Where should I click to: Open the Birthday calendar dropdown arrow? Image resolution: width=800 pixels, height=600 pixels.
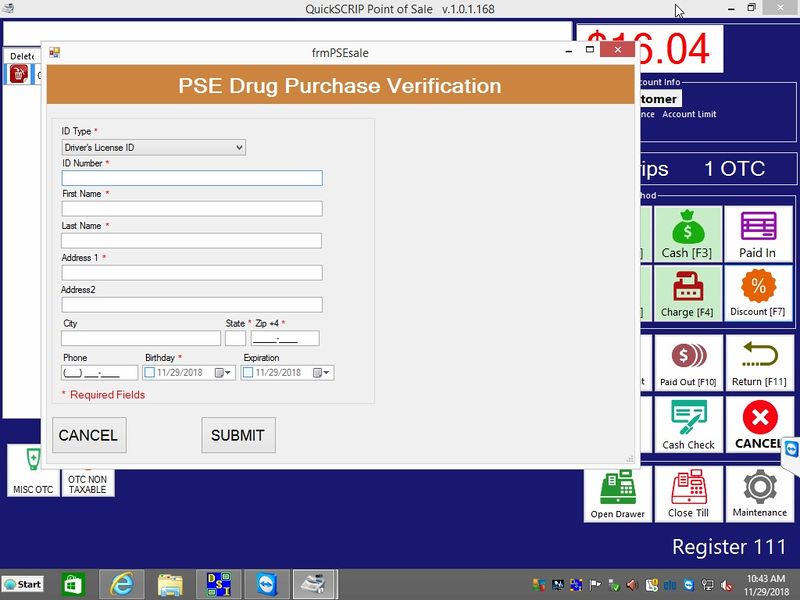(x=228, y=373)
